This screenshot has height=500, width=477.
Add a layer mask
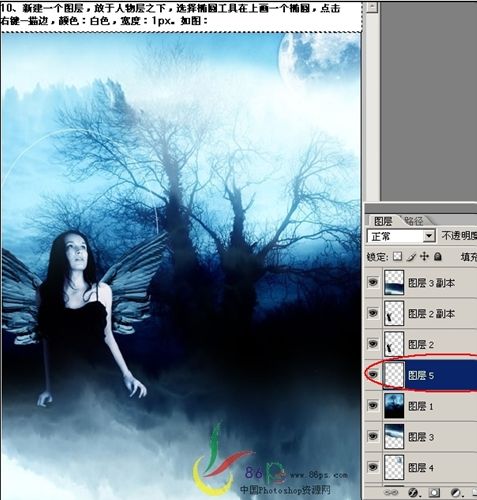pyautogui.click(x=435, y=492)
